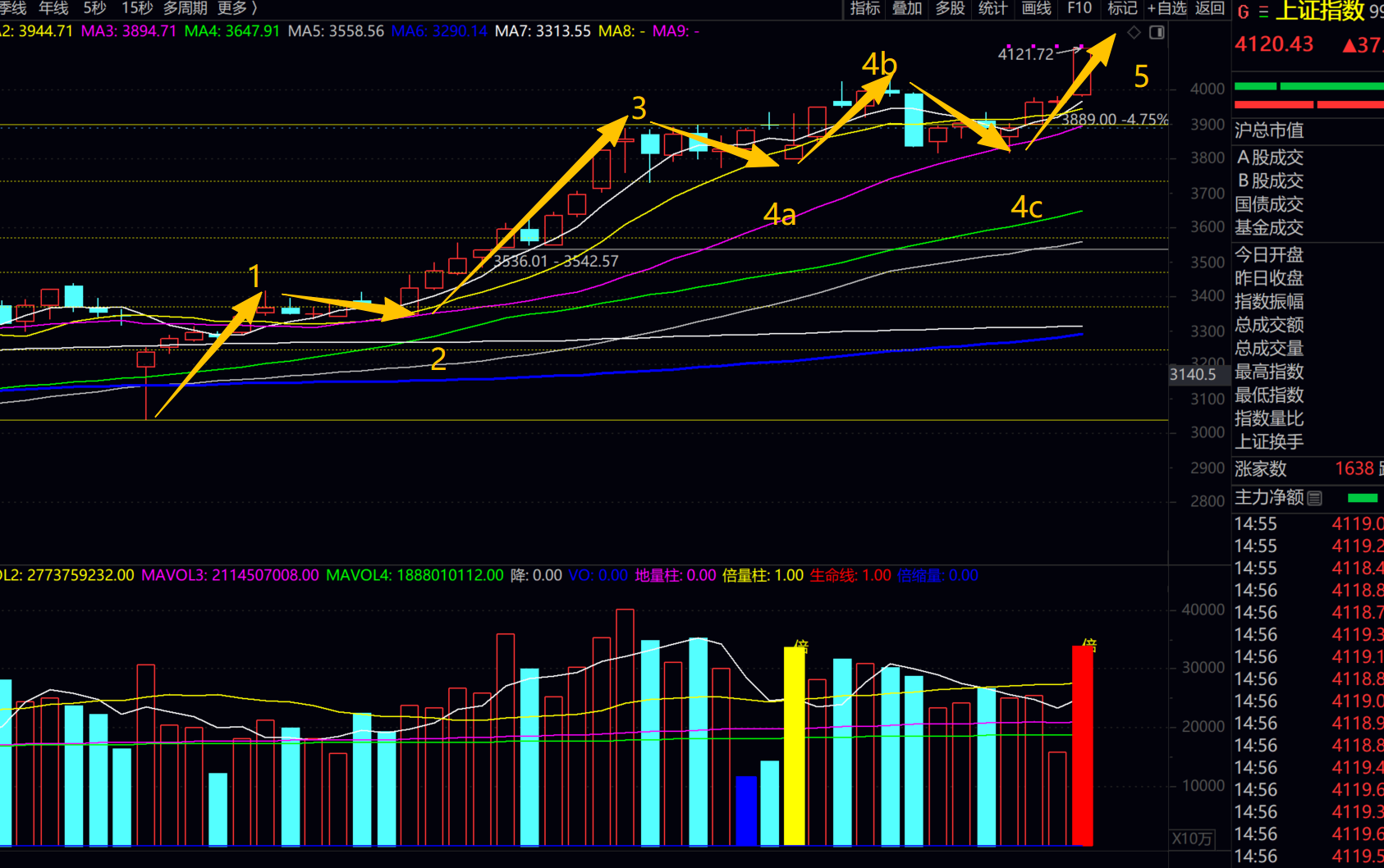The width and height of the screenshot is (1384, 868).
Task: Open the 画线 drawing tools
Action: point(1036,8)
